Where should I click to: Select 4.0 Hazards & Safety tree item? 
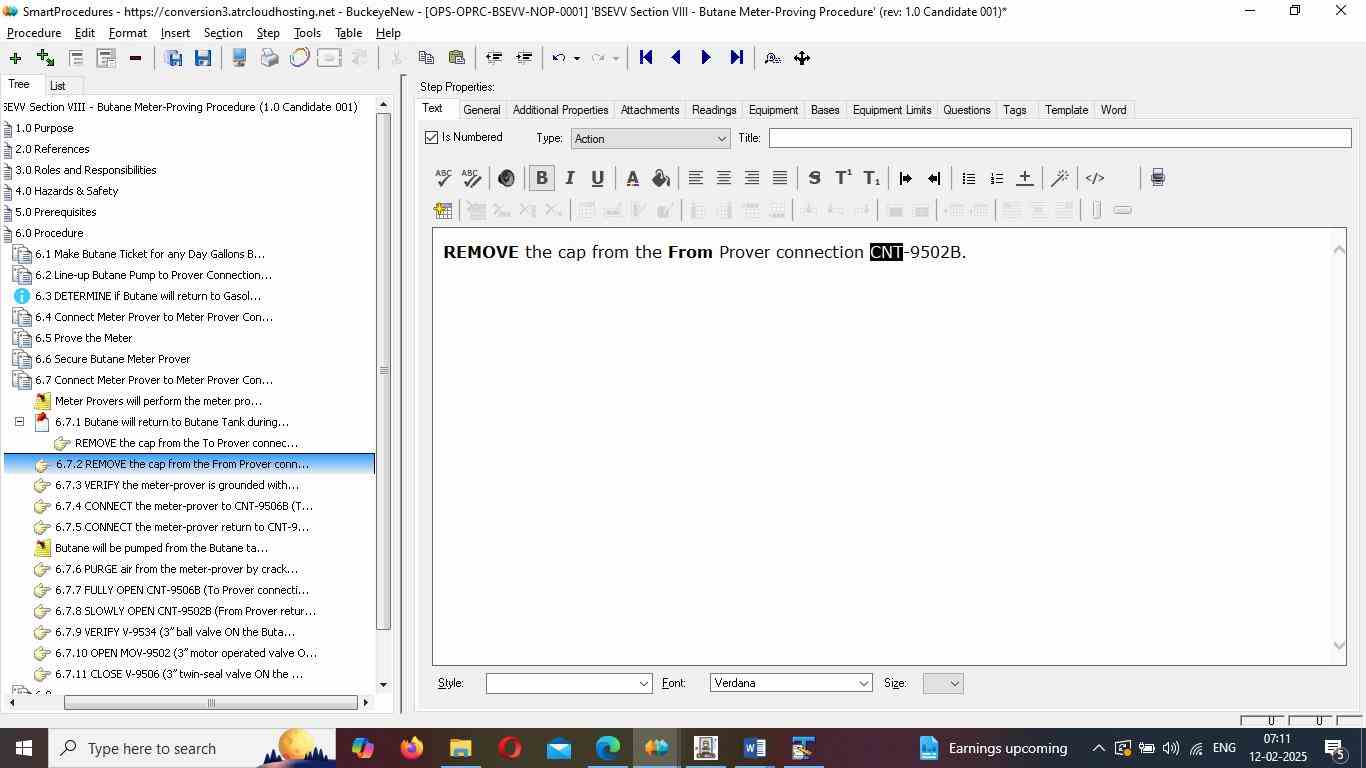coord(66,191)
